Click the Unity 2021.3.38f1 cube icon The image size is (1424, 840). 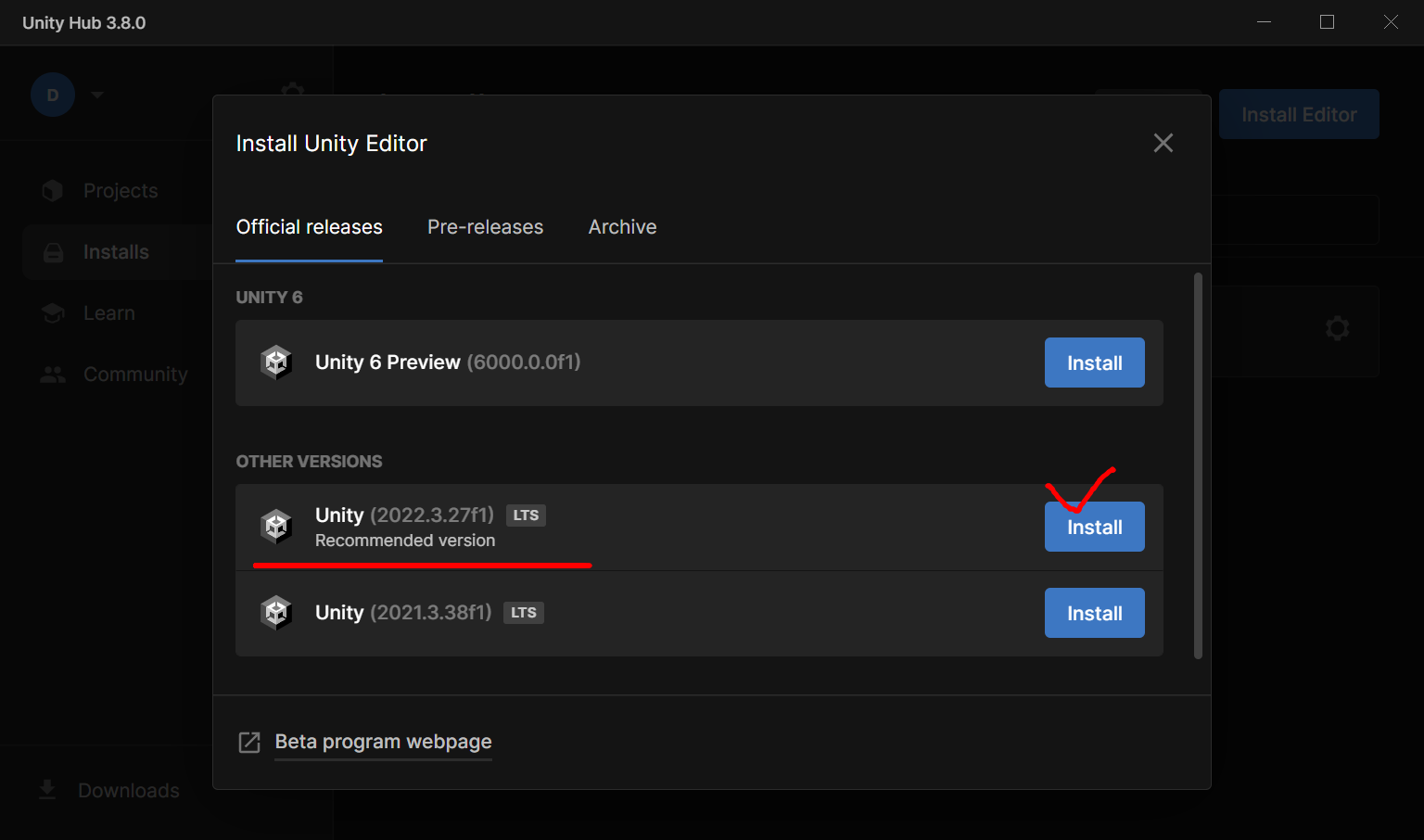tap(276, 613)
